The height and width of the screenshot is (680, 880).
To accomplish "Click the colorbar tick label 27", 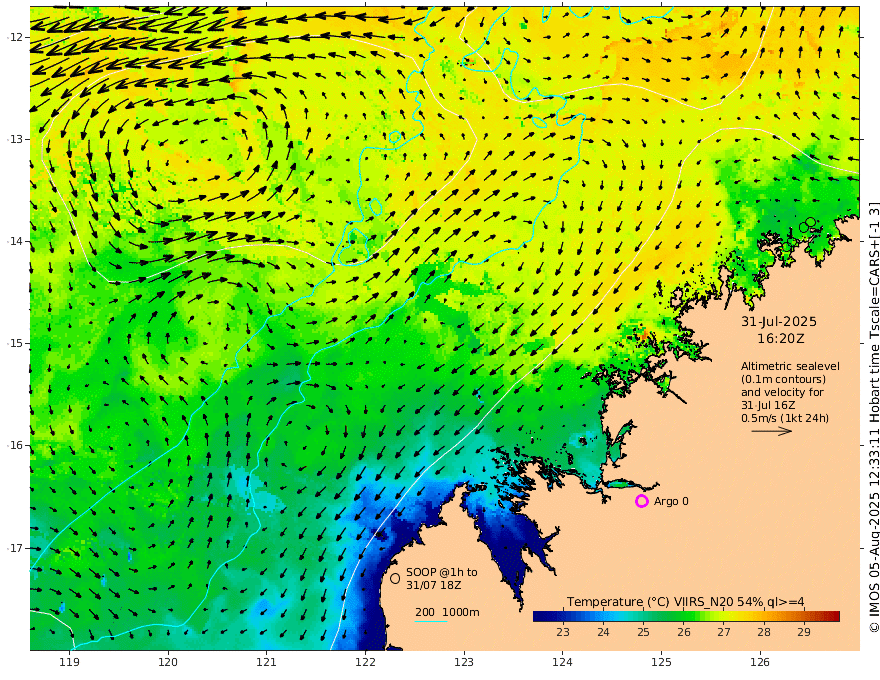I will [723, 632].
